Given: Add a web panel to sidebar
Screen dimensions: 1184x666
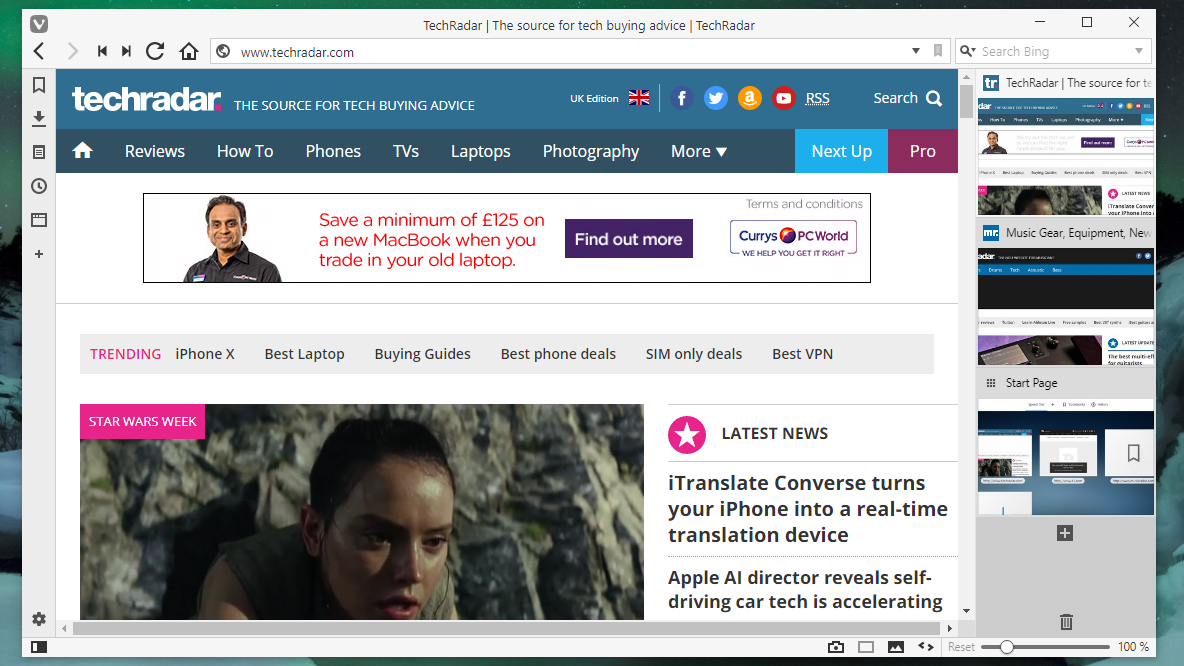Looking at the screenshot, I should (39, 254).
